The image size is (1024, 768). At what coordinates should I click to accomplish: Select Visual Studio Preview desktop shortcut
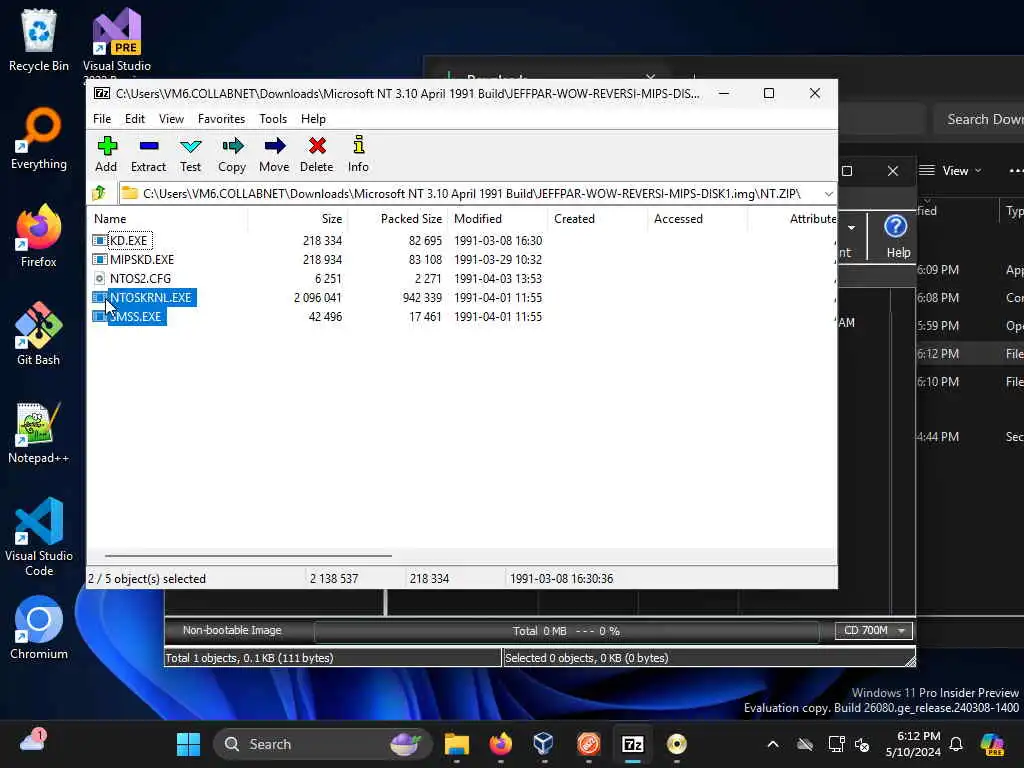[117, 40]
